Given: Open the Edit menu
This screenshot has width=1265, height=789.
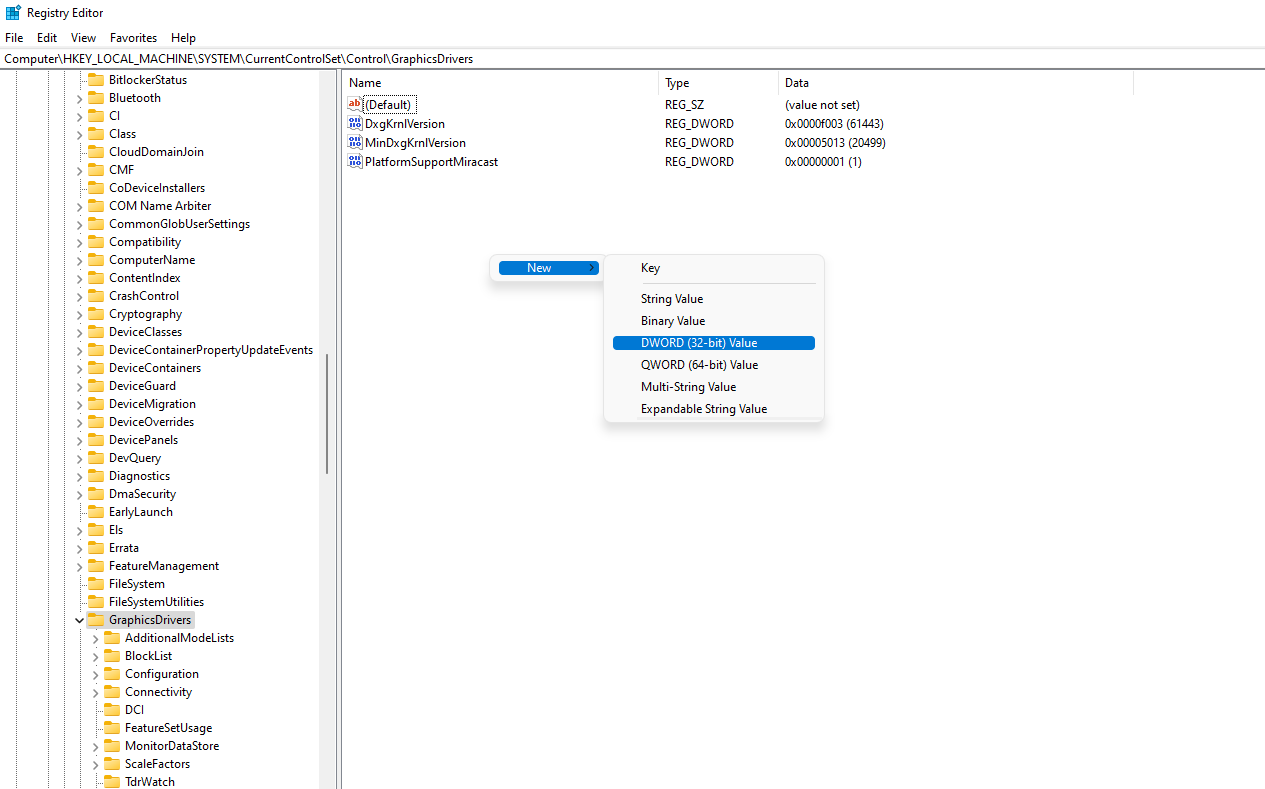Looking at the screenshot, I should 47,38.
